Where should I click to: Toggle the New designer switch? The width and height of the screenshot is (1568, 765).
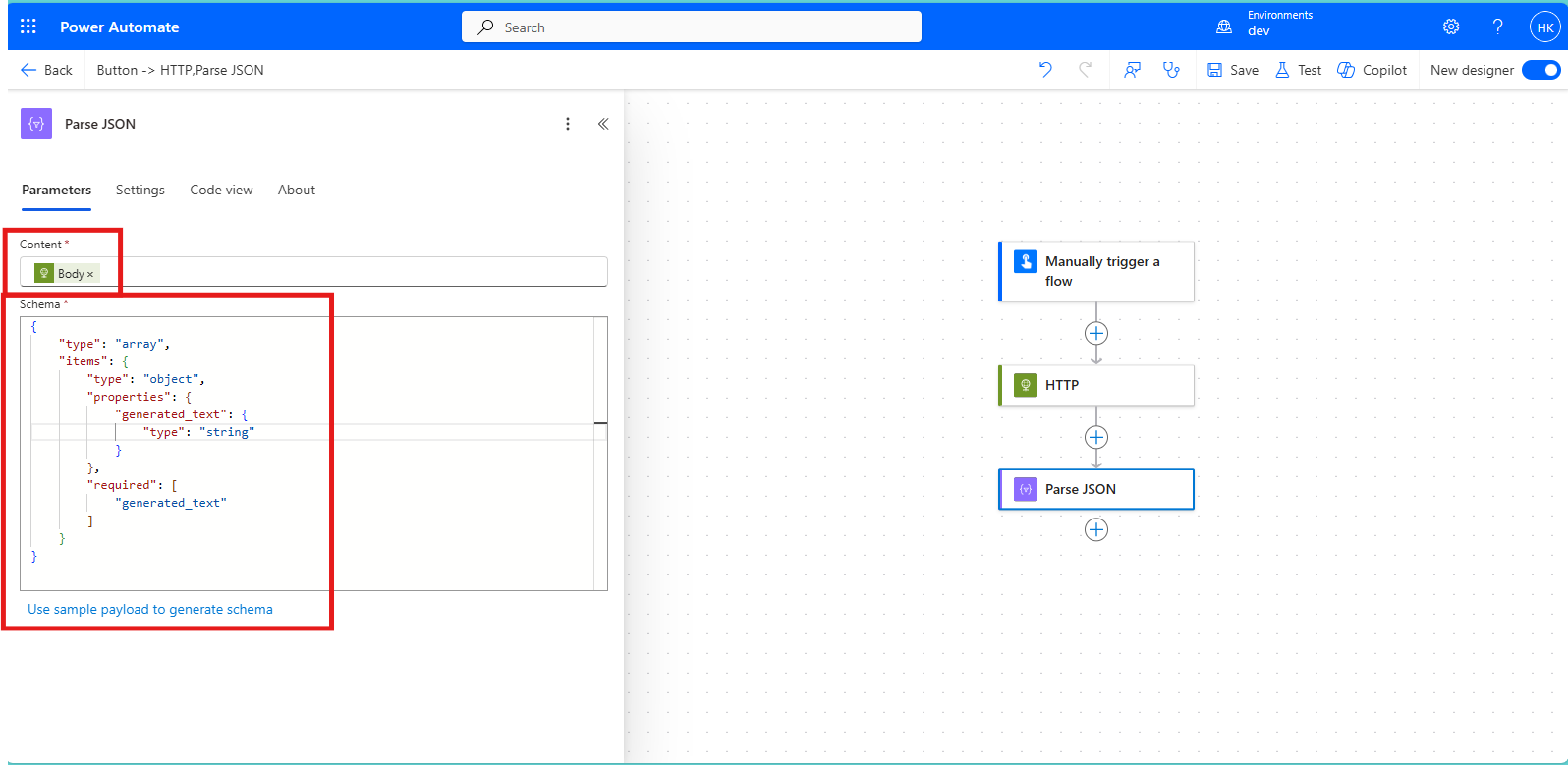coord(1540,70)
